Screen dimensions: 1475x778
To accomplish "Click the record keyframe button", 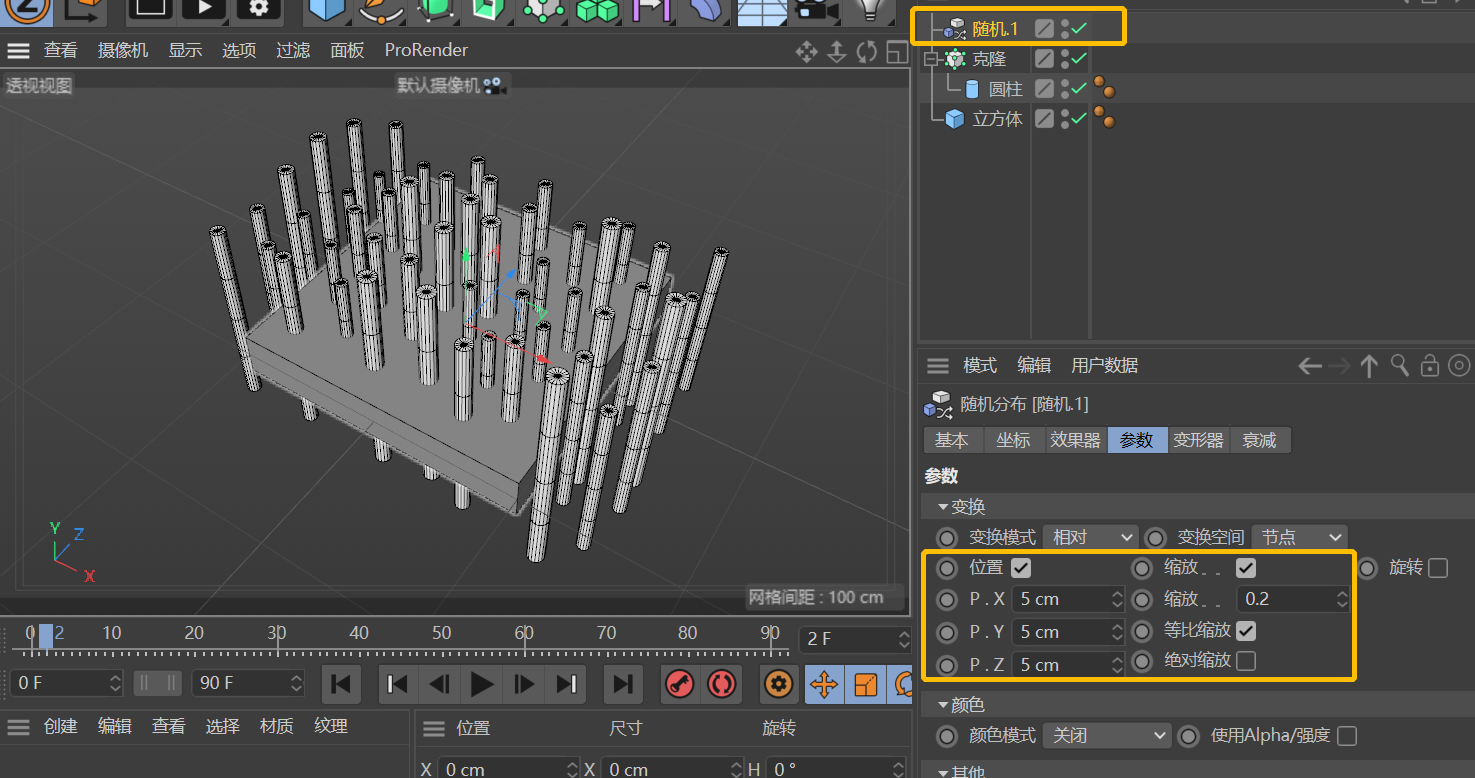I will (679, 684).
